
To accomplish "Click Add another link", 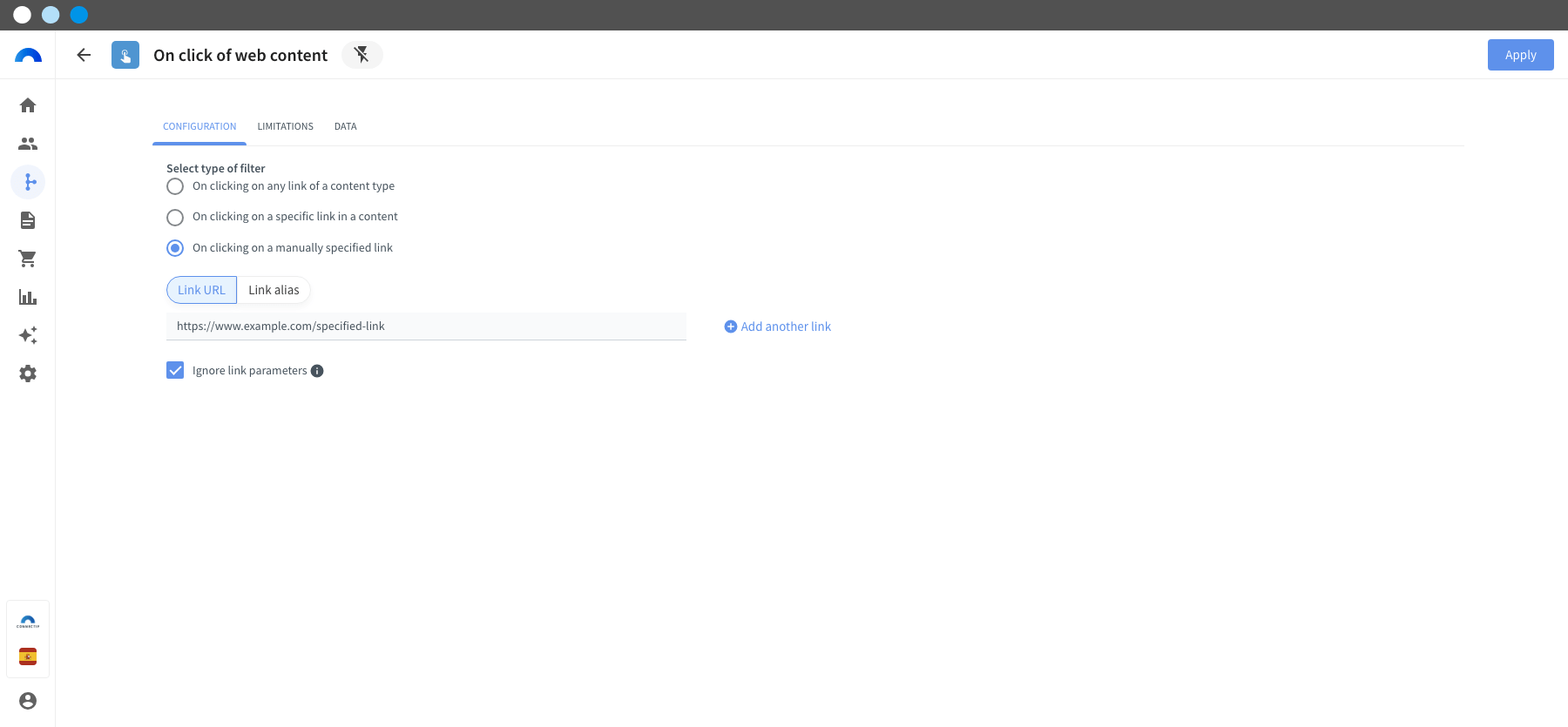I will pyautogui.click(x=778, y=326).
